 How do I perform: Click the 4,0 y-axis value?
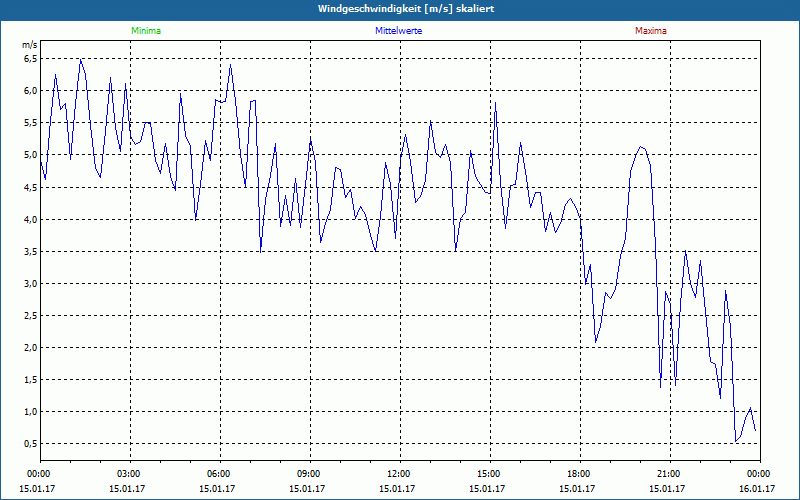[x=31, y=219]
